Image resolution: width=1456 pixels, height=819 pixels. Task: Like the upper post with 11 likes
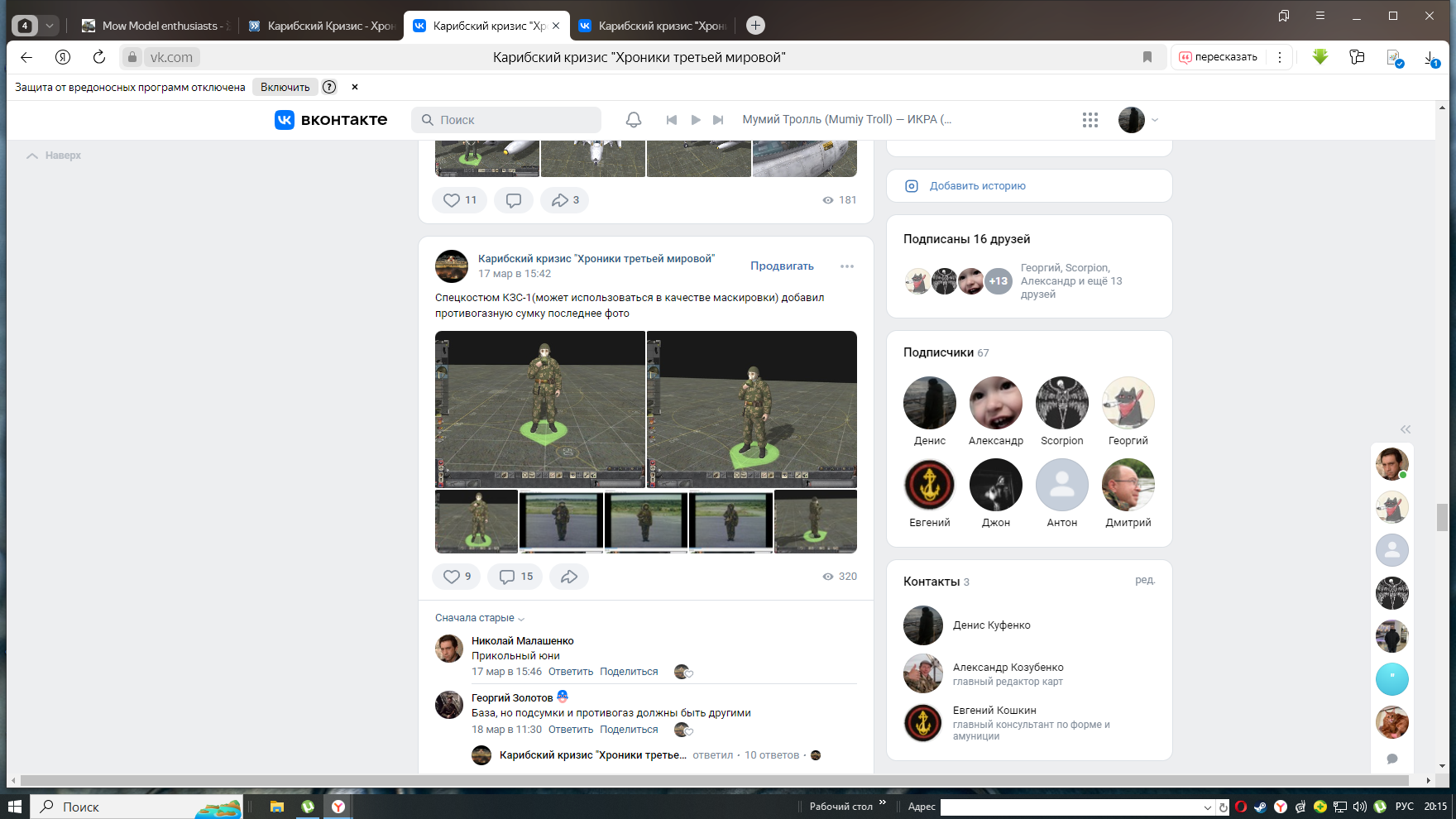[x=460, y=200]
